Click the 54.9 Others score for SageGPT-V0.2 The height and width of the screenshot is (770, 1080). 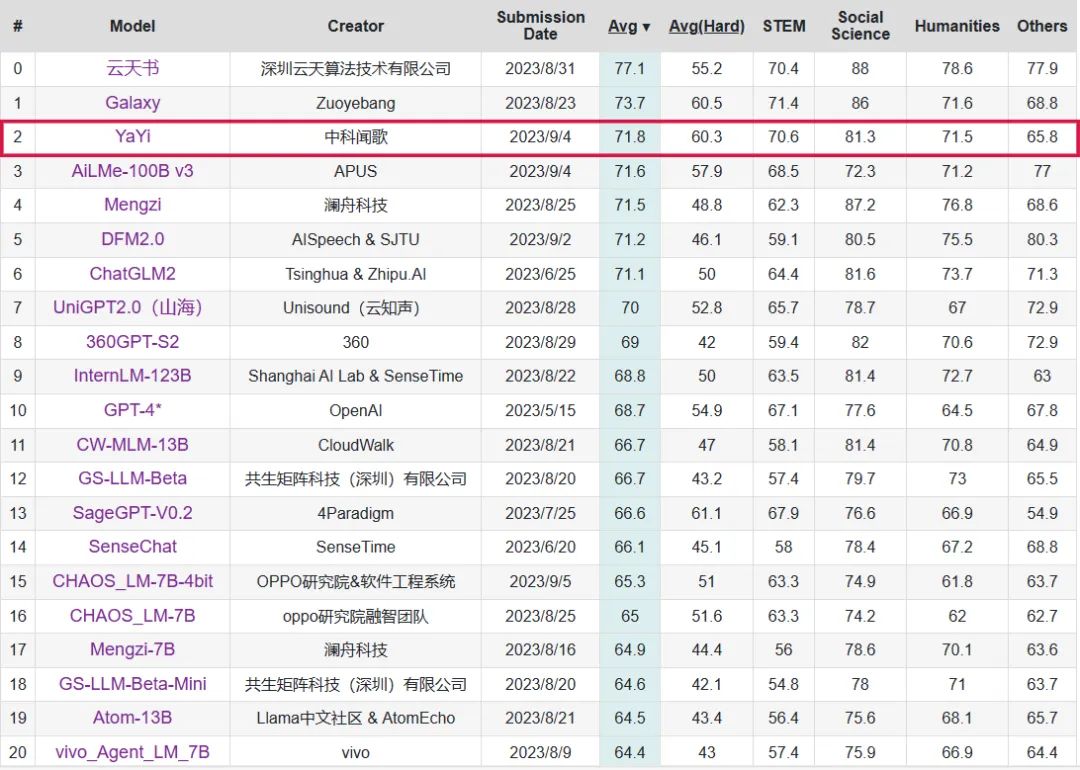1041,513
